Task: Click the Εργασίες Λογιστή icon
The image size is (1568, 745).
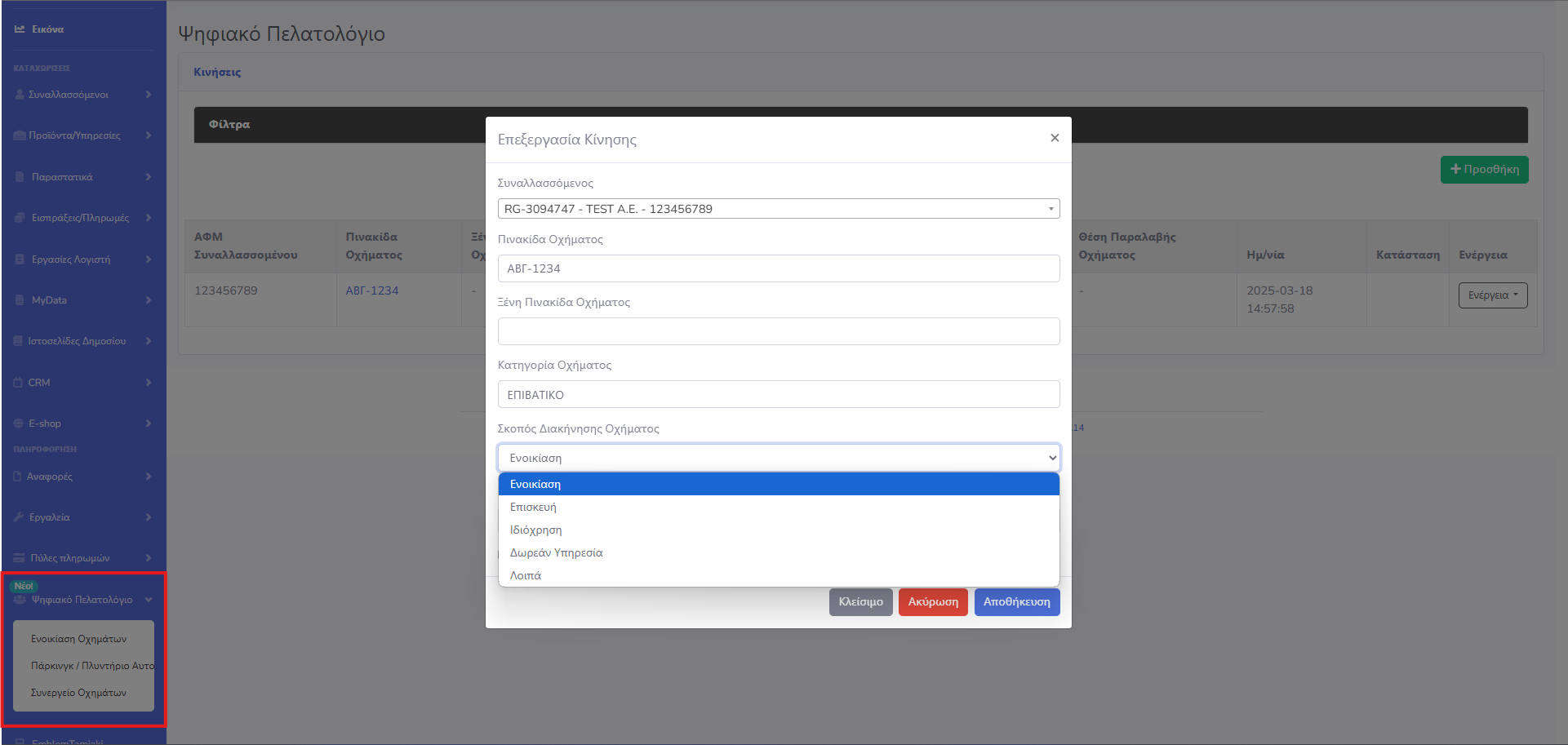Action: click(x=20, y=259)
